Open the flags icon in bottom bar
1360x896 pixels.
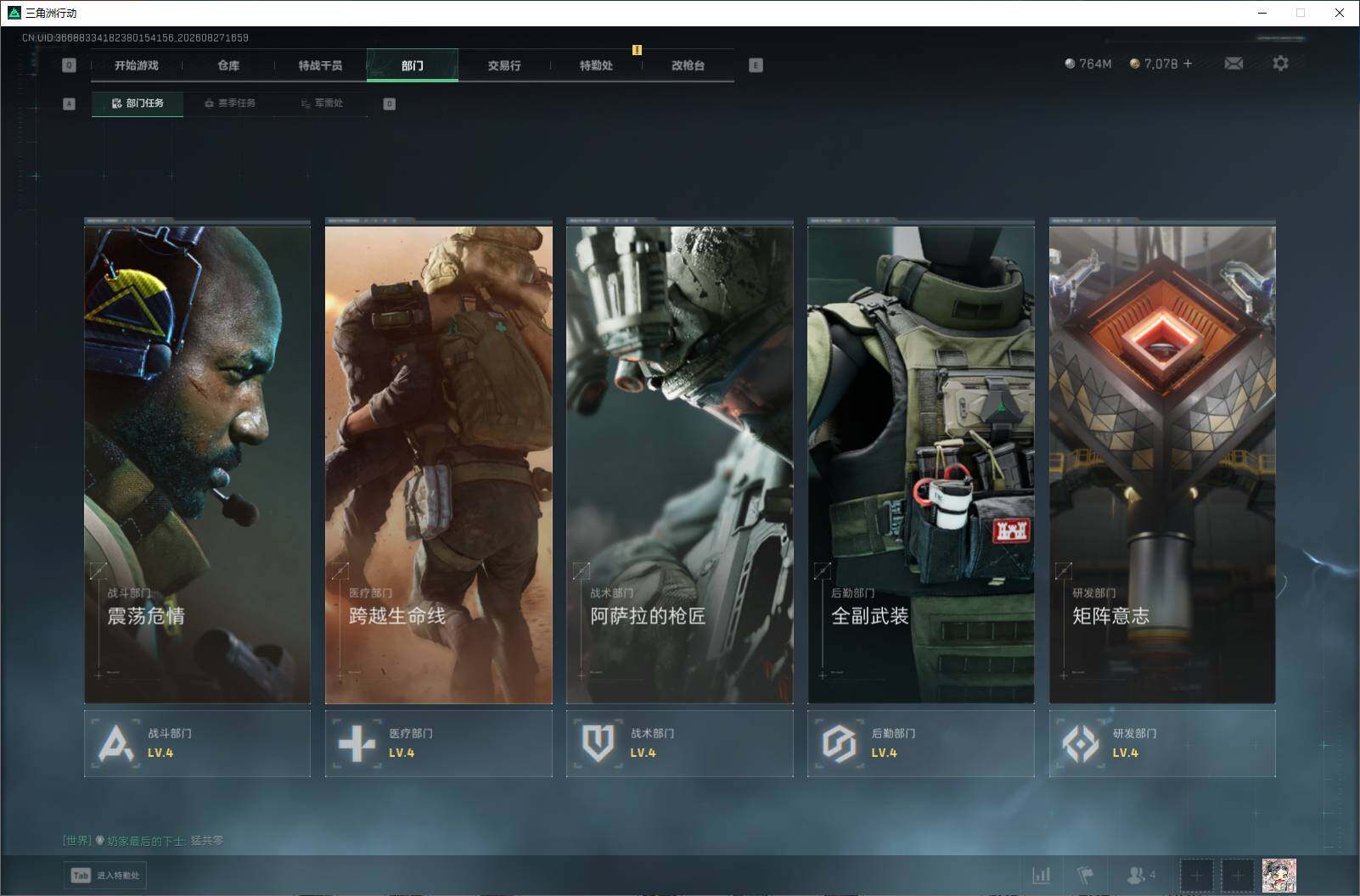coord(1086,875)
